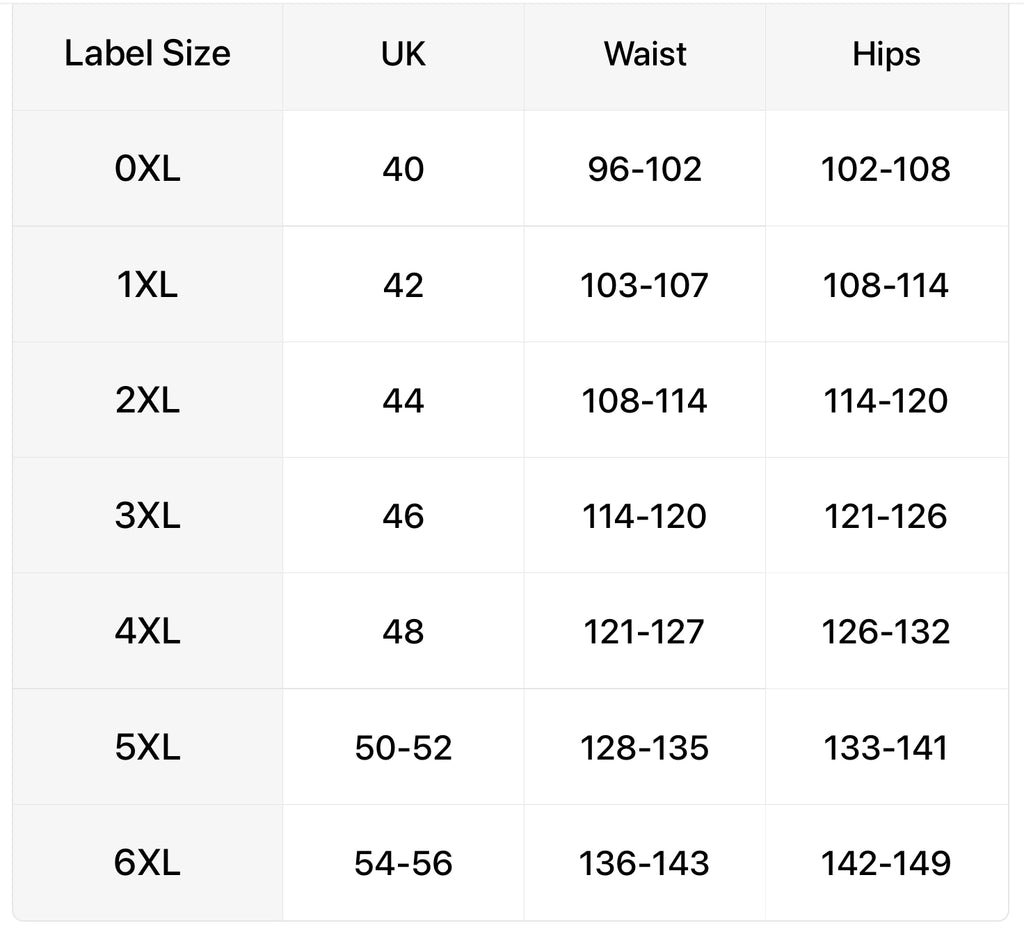Click waist value 96-102
The width and height of the screenshot is (1024, 930).
coord(645,169)
